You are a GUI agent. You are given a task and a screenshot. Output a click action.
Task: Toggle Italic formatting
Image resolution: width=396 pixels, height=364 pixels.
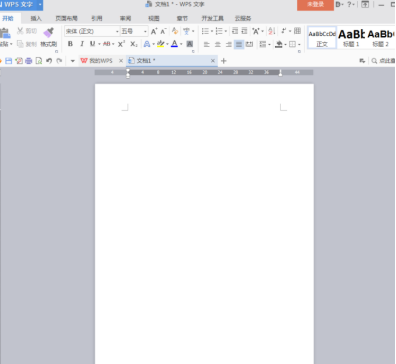point(82,44)
